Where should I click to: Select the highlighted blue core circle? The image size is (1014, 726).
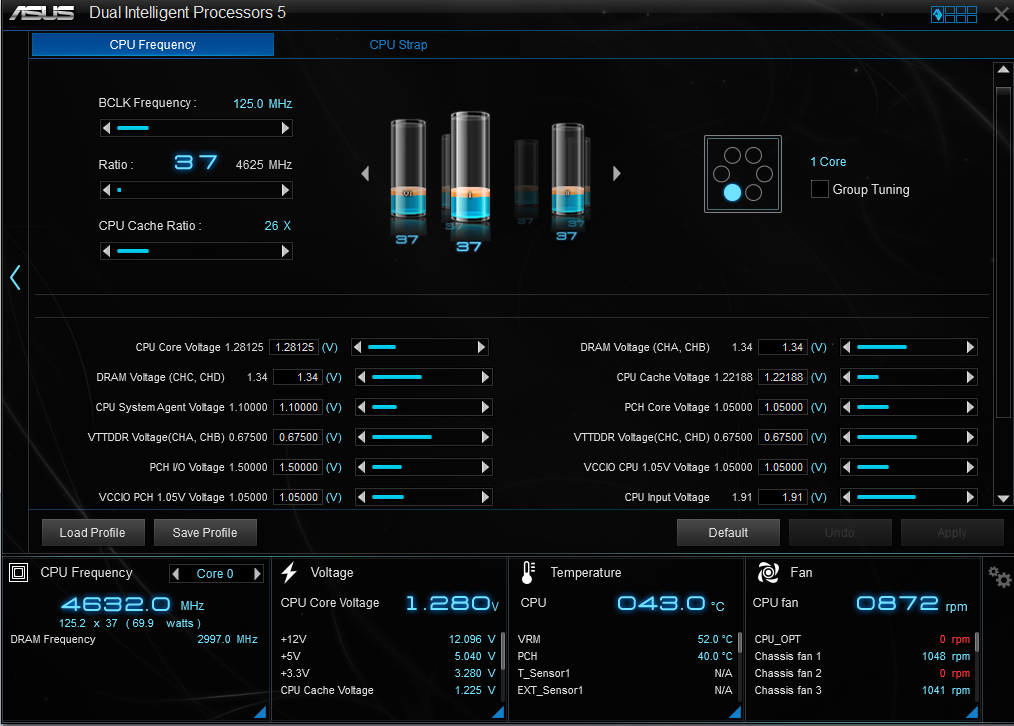(x=732, y=193)
